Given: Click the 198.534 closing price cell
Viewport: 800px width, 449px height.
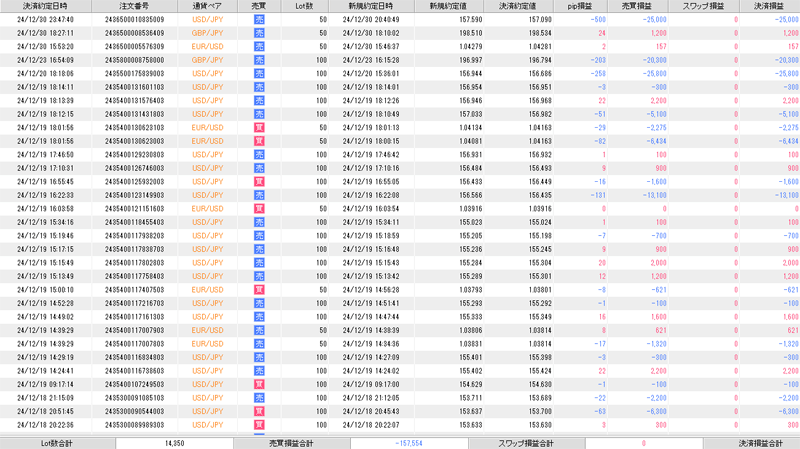Looking at the screenshot, I should coord(540,33).
